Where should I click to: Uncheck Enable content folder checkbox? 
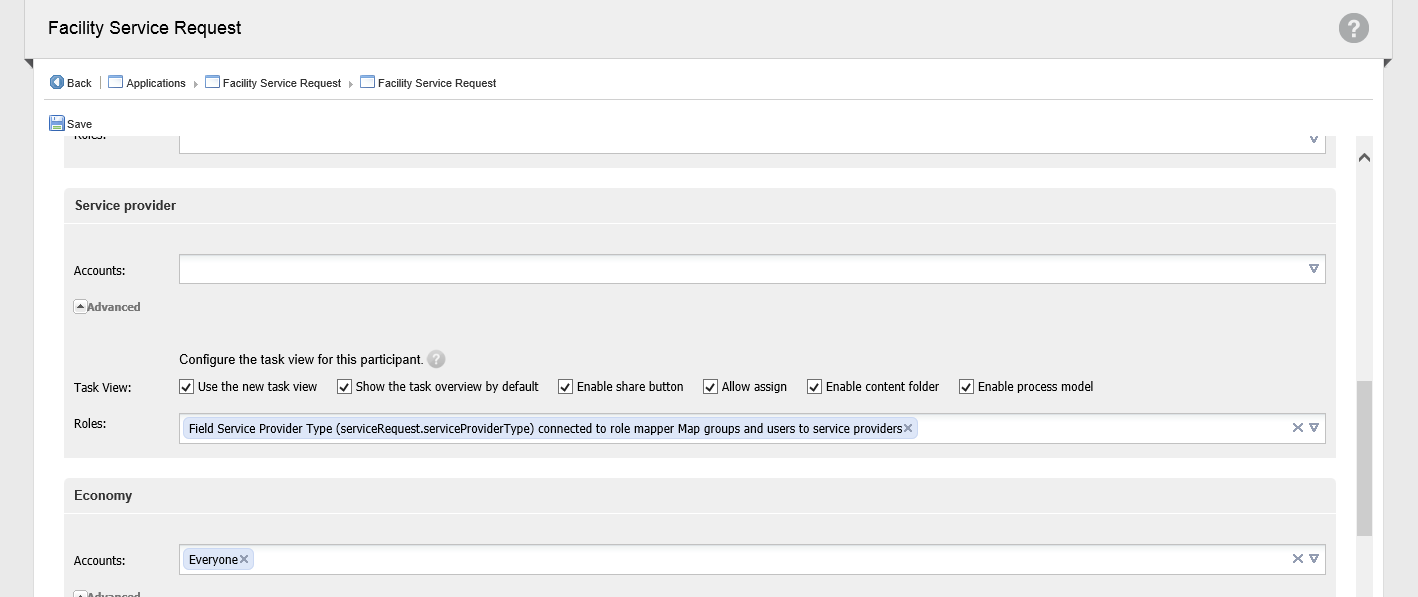(814, 387)
